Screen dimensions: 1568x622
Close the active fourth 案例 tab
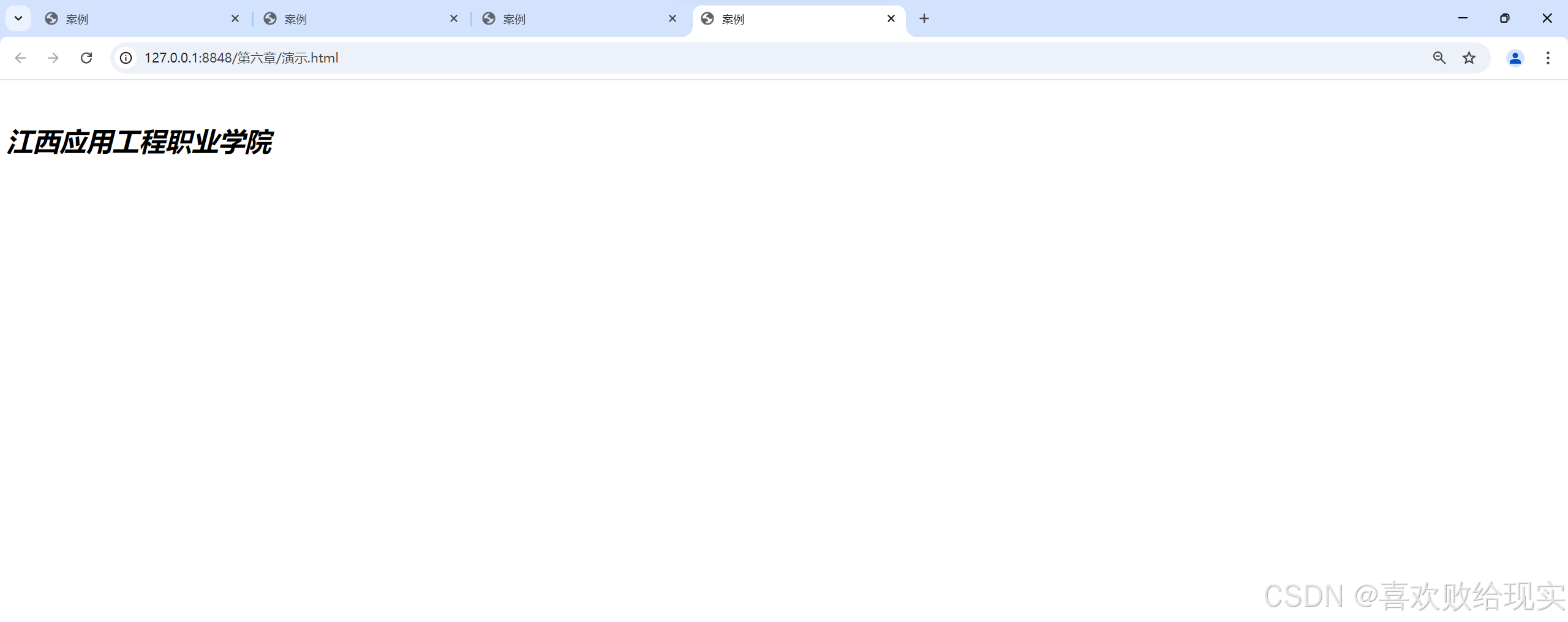(891, 19)
